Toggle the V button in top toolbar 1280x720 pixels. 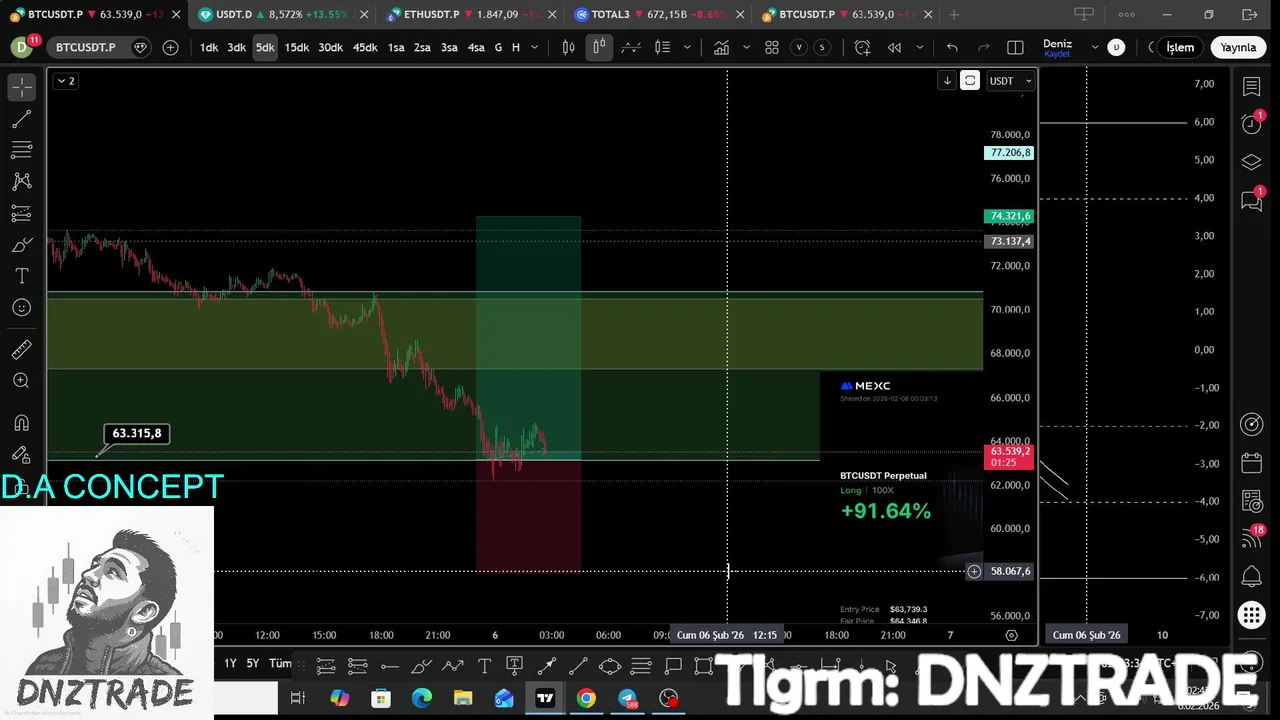click(x=799, y=48)
